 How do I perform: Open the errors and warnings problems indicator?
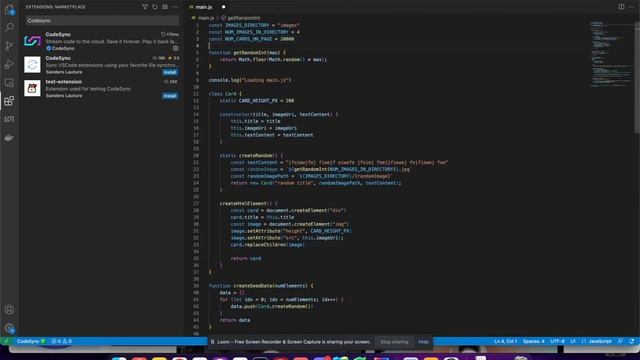61,341
